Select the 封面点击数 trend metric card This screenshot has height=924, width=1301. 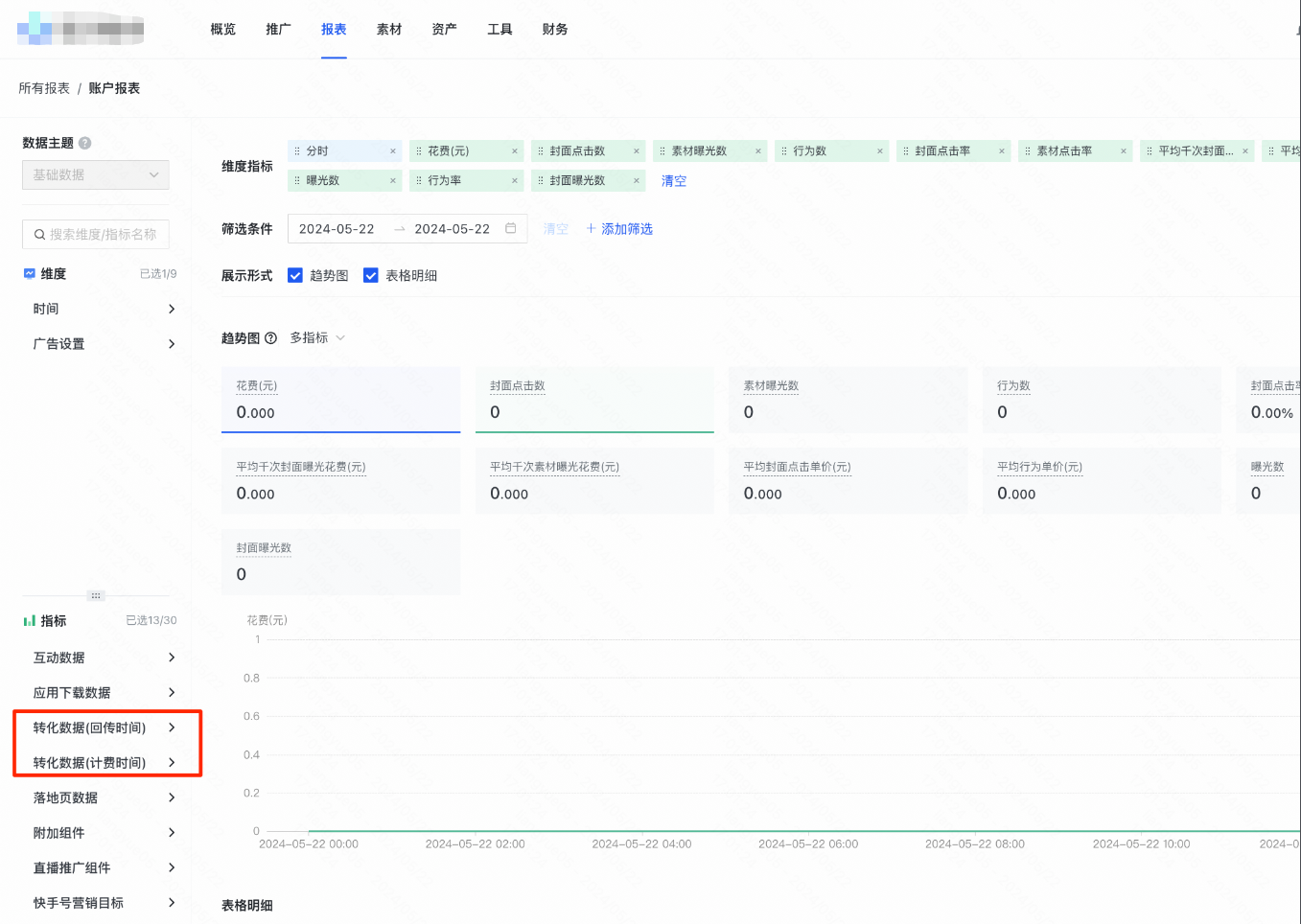pos(594,400)
